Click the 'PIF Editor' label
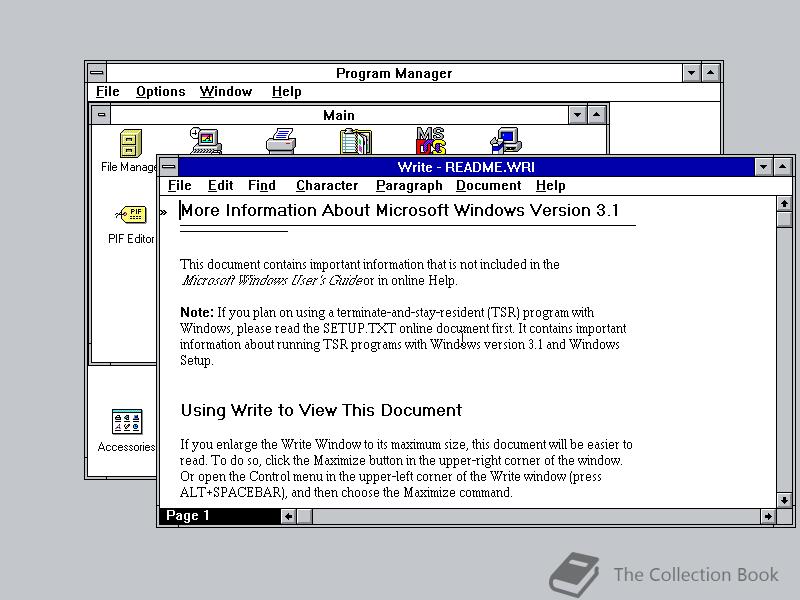The image size is (800, 600). tap(131, 239)
